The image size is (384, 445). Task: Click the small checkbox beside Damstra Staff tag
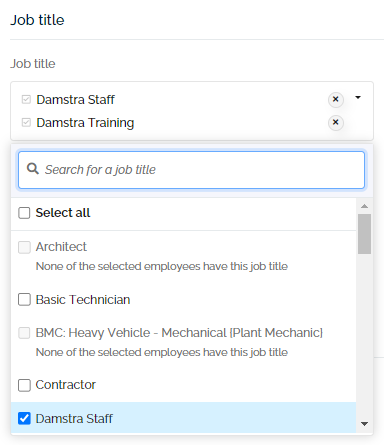point(26,99)
